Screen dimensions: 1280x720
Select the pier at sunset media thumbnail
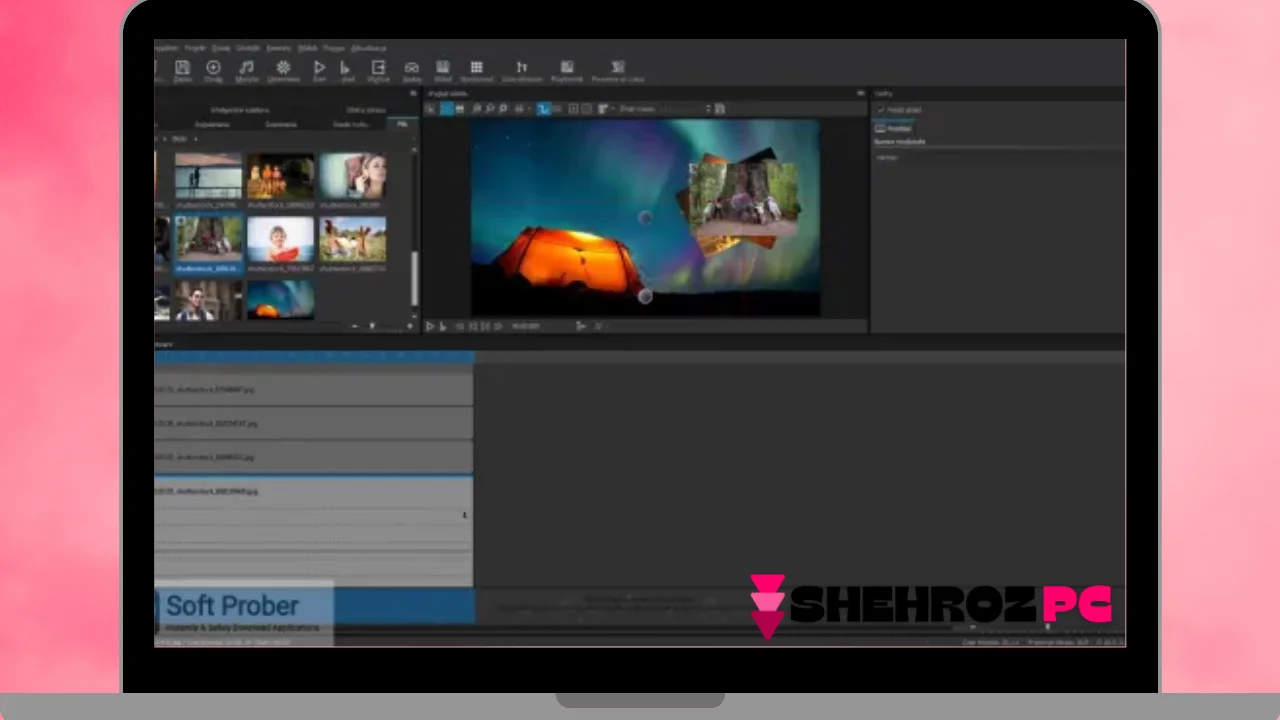(209, 176)
